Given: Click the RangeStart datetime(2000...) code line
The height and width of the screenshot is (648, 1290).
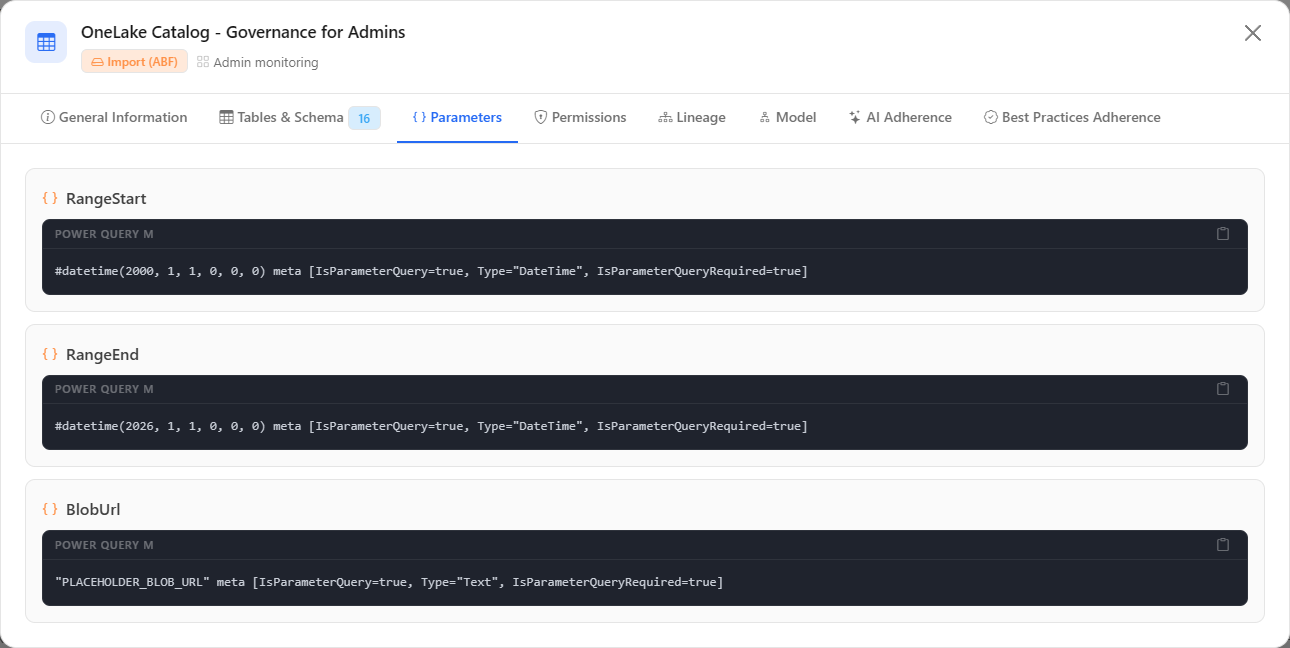Looking at the screenshot, I should (x=431, y=271).
